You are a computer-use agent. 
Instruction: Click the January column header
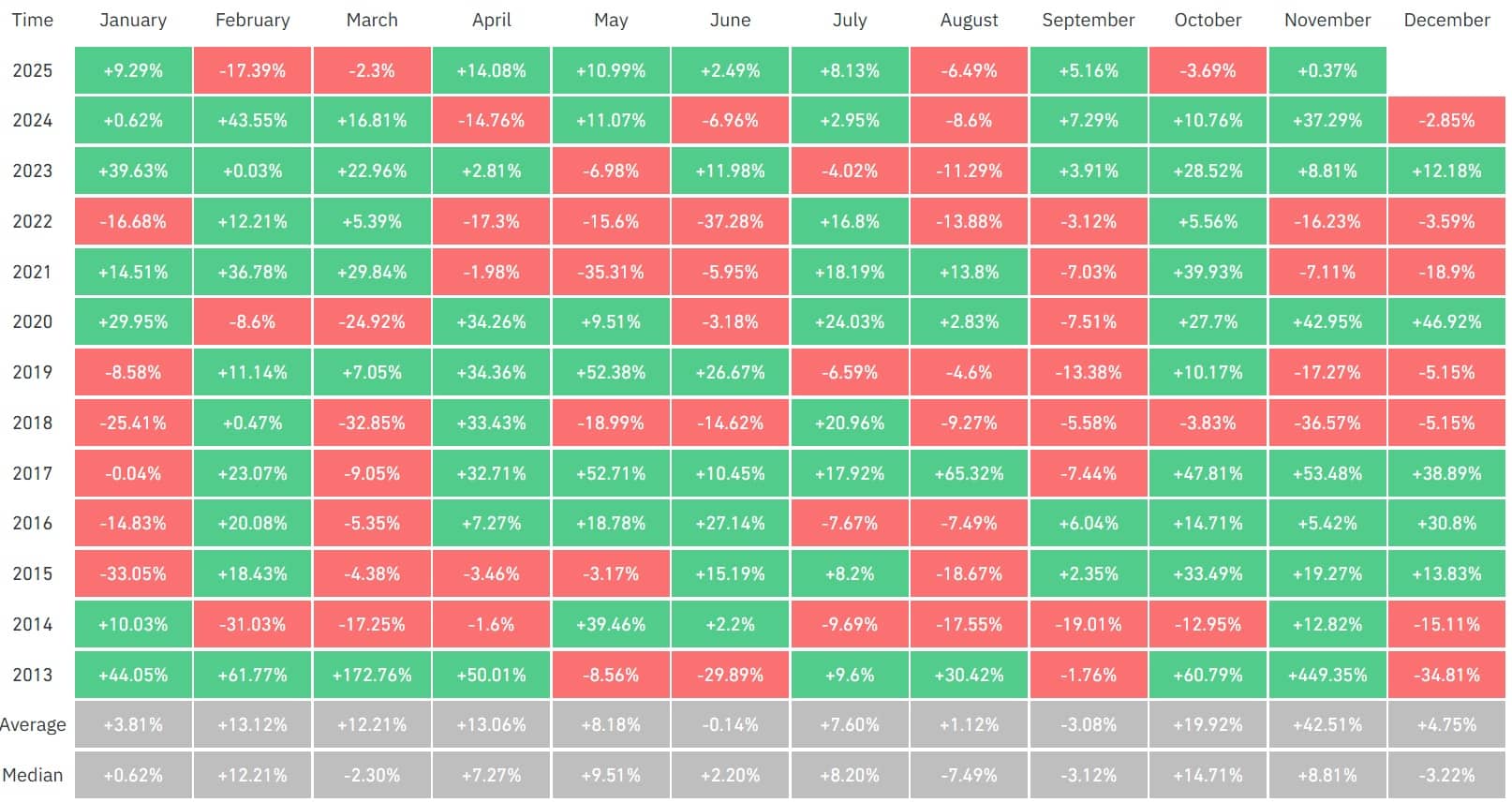click(x=133, y=20)
